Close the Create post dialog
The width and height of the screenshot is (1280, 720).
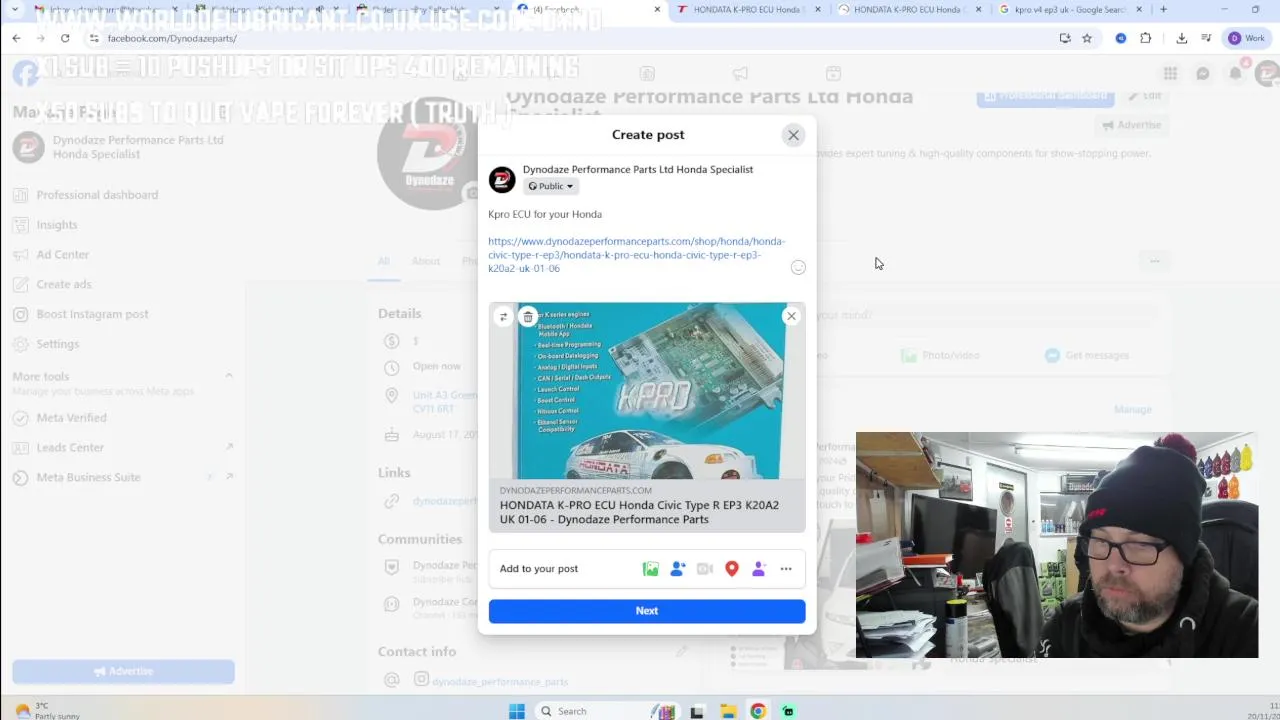[793, 135]
